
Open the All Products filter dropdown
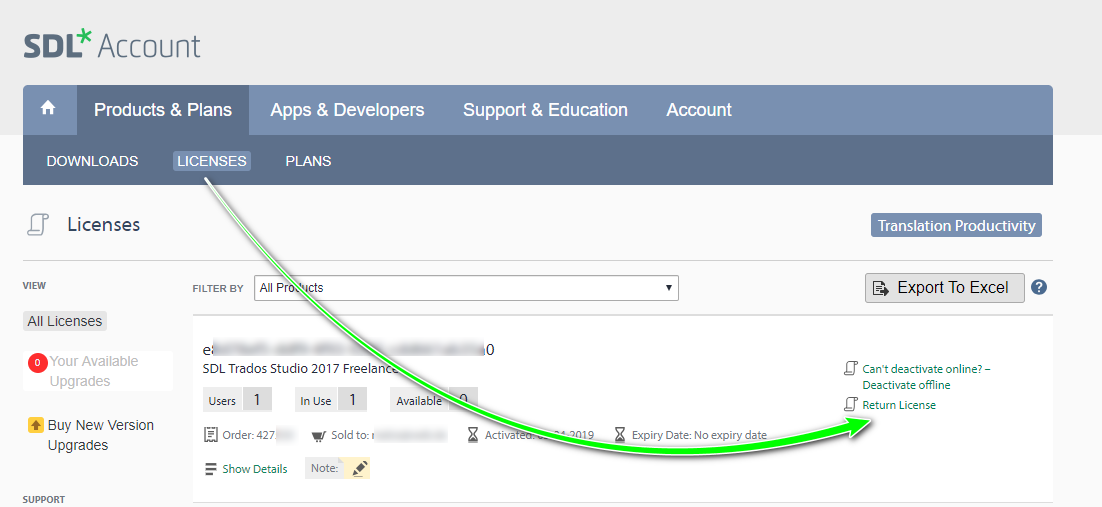[x=466, y=288]
